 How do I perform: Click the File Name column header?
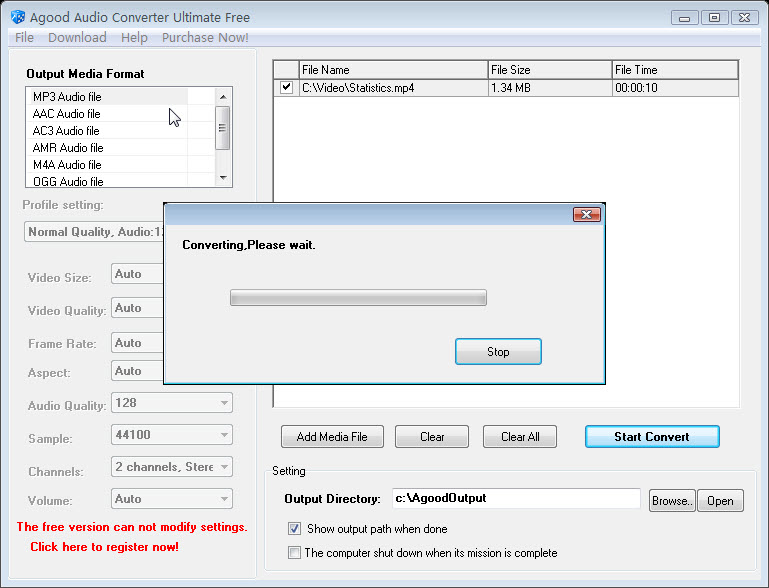point(393,70)
